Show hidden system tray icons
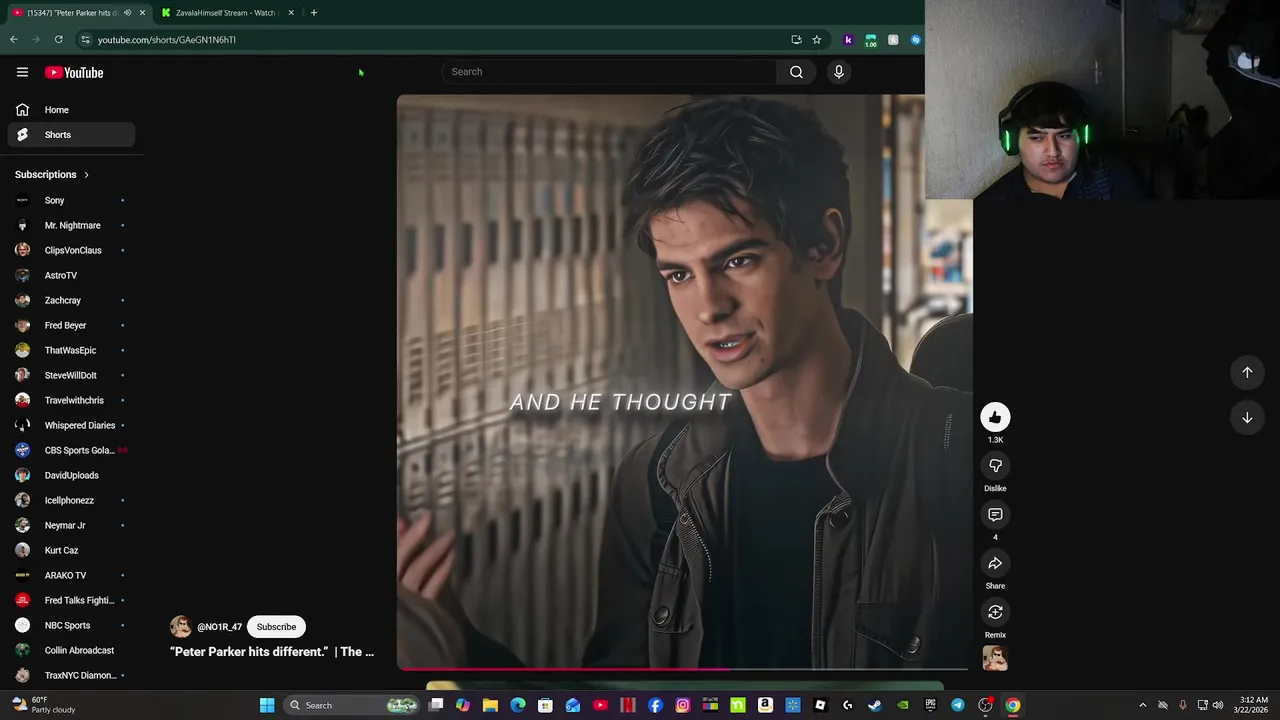 pyautogui.click(x=1143, y=705)
